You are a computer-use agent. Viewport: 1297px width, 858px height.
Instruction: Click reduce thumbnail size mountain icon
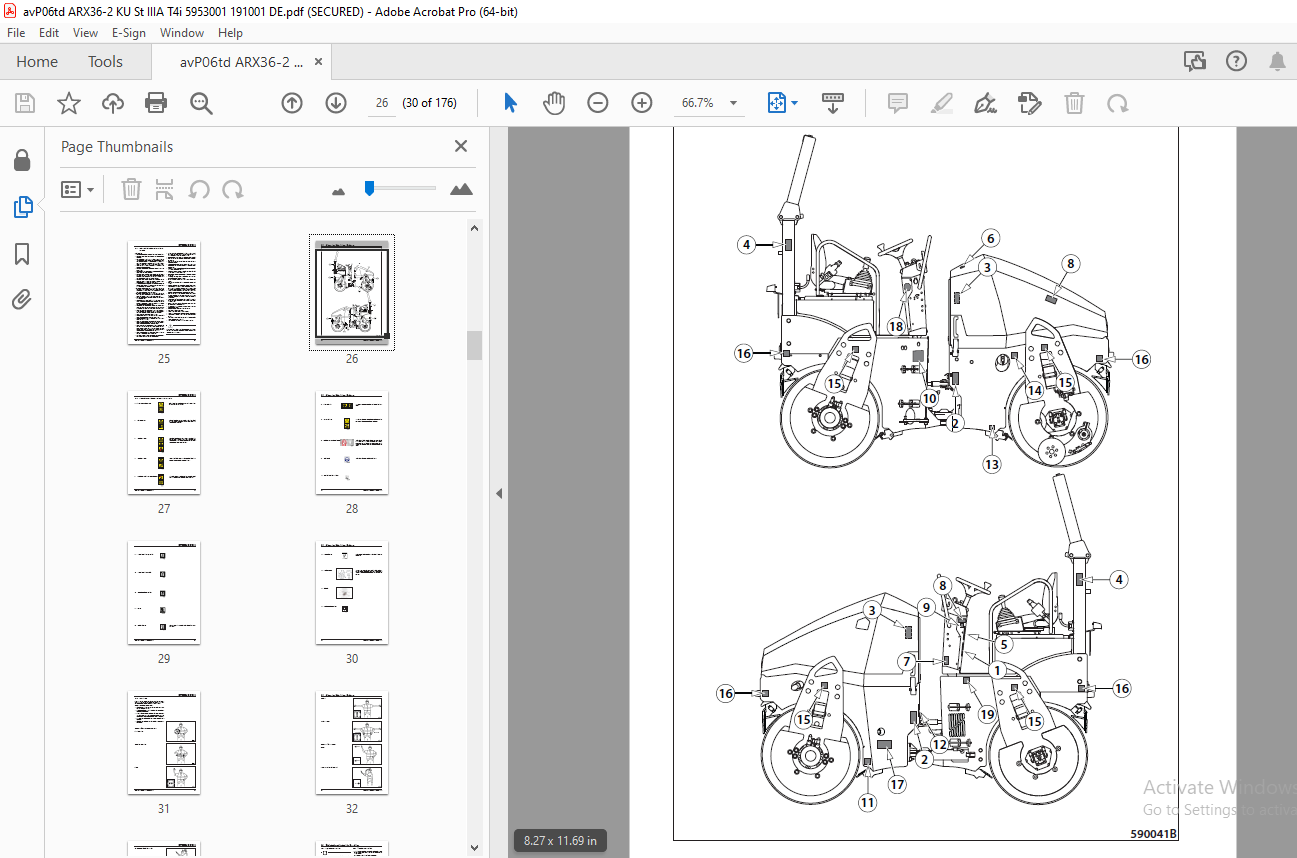[338, 189]
